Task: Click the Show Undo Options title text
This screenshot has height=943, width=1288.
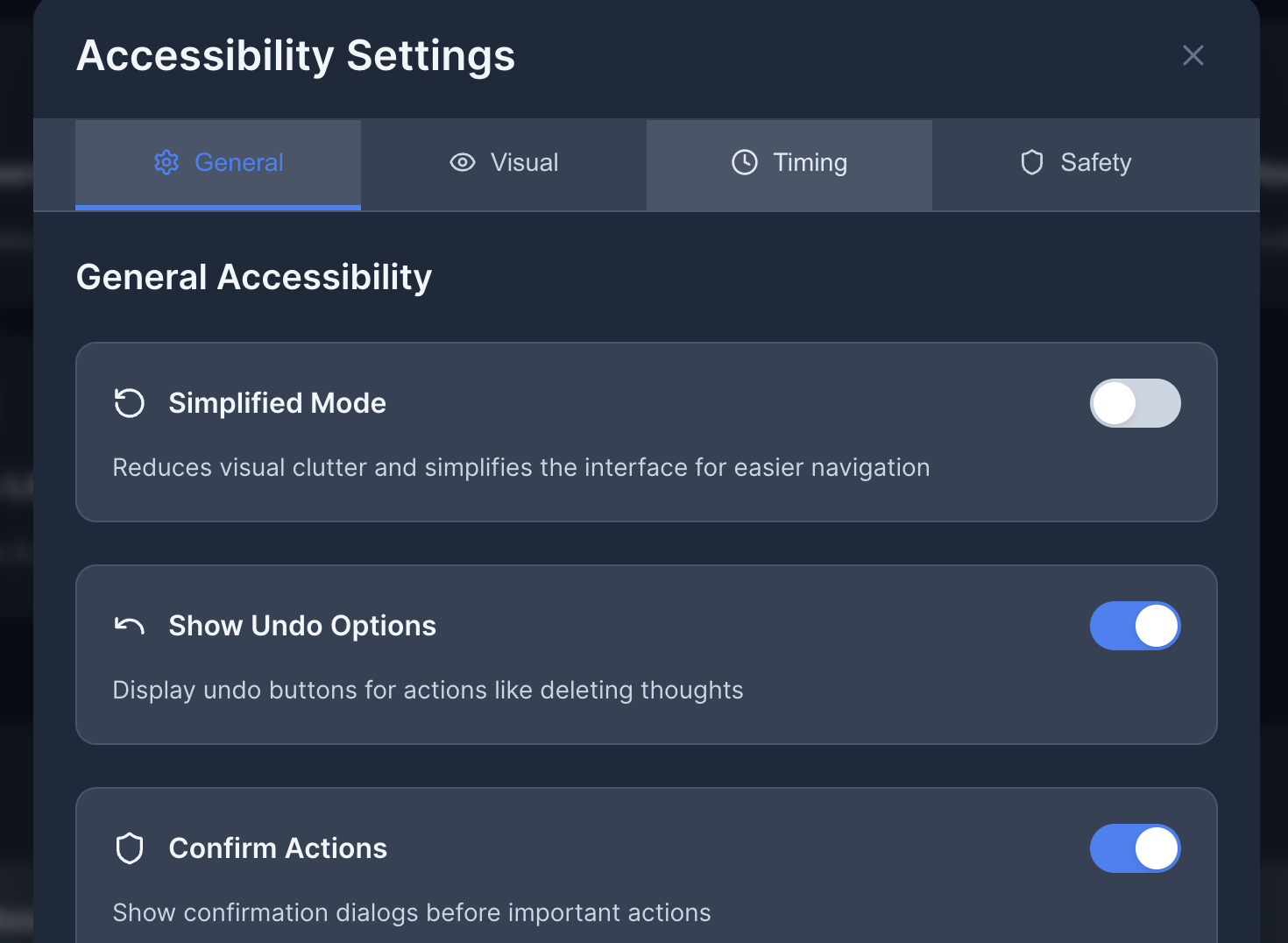Action: pyautogui.click(x=302, y=626)
